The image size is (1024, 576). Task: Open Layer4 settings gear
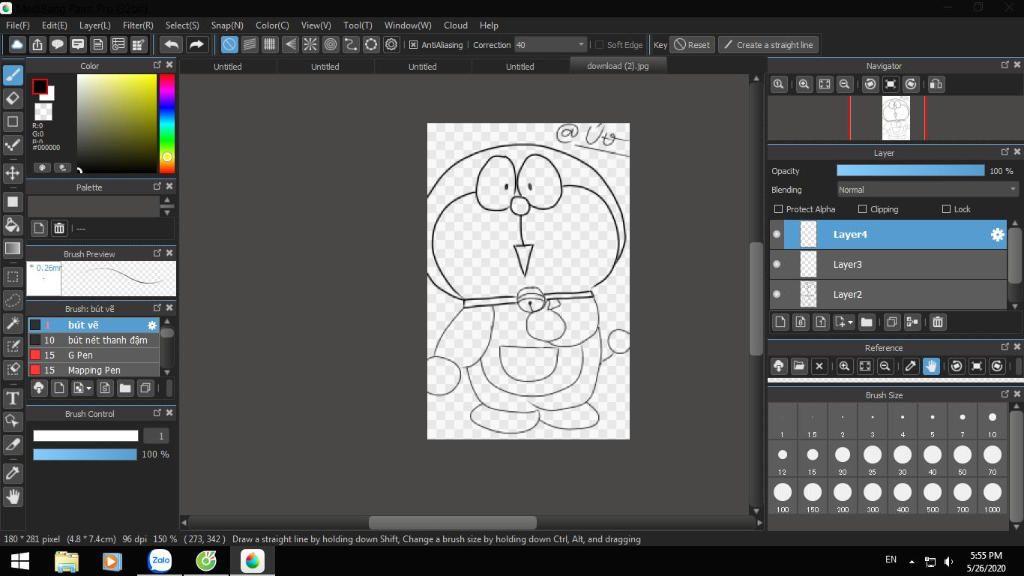coord(996,235)
